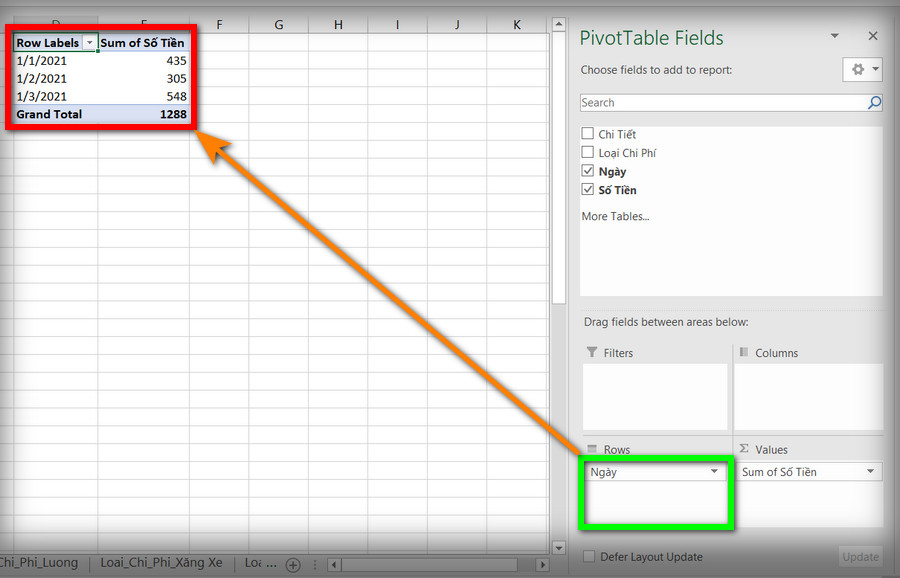
Task: Switch to the Chi_Phi_Luong sheet tab
Action: (x=39, y=563)
